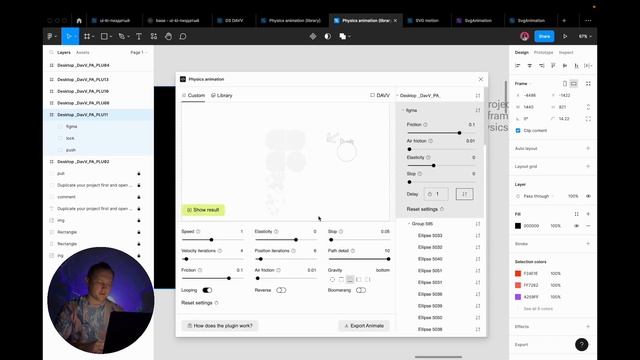Viewport: 640px width, 360px height.
Task: Open the Figma main menu
Action: [51, 36]
